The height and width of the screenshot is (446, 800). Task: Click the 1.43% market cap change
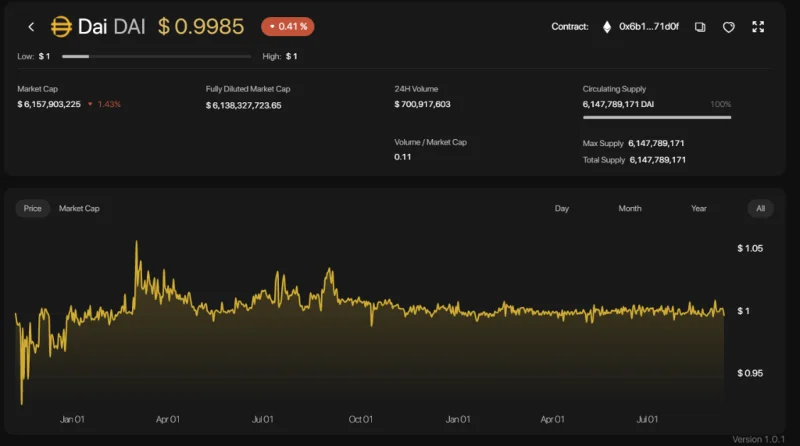pyautogui.click(x=109, y=104)
